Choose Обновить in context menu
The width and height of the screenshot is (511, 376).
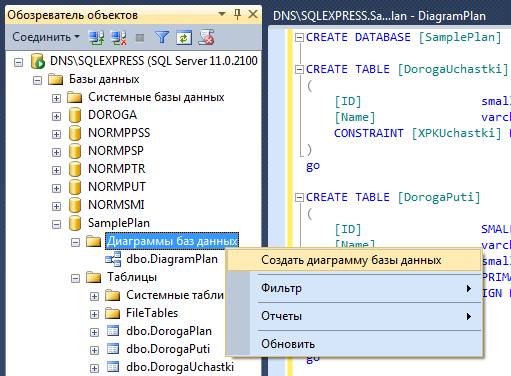click(x=354, y=344)
